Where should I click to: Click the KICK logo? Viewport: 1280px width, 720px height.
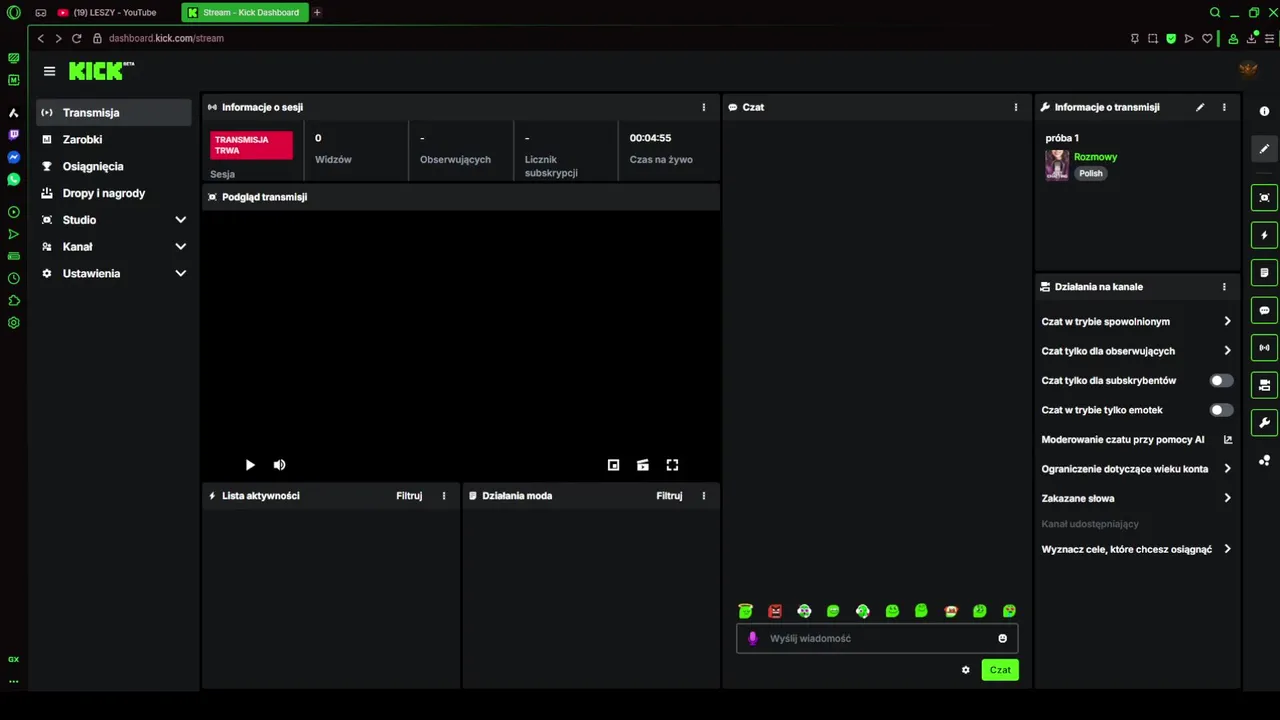[101, 70]
